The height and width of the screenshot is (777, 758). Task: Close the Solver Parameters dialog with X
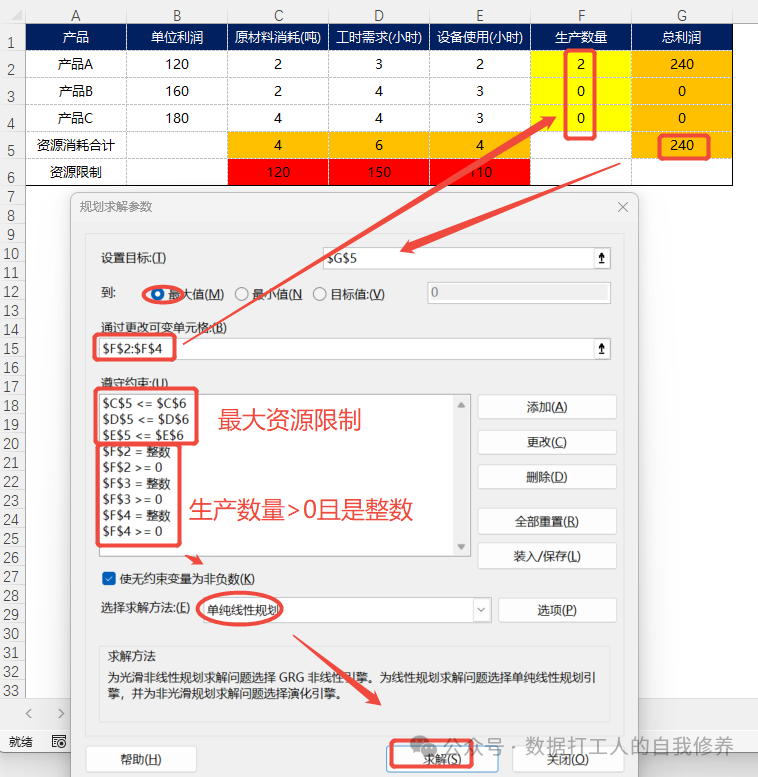(623, 207)
